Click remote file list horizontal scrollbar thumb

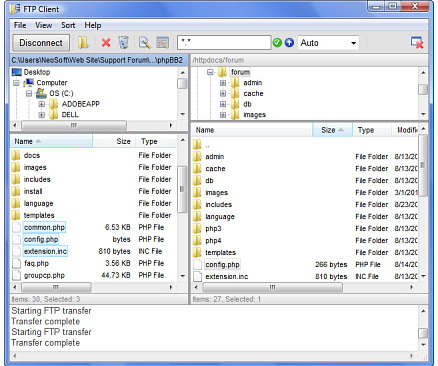coord(272,287)
